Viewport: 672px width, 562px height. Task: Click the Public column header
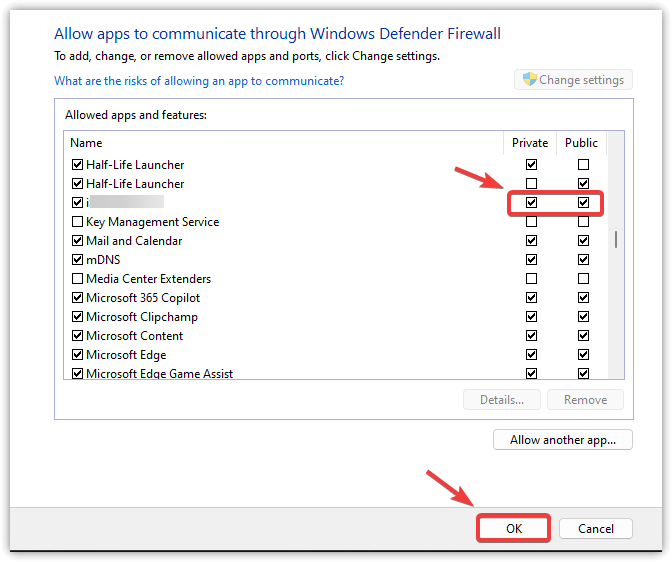581,143
